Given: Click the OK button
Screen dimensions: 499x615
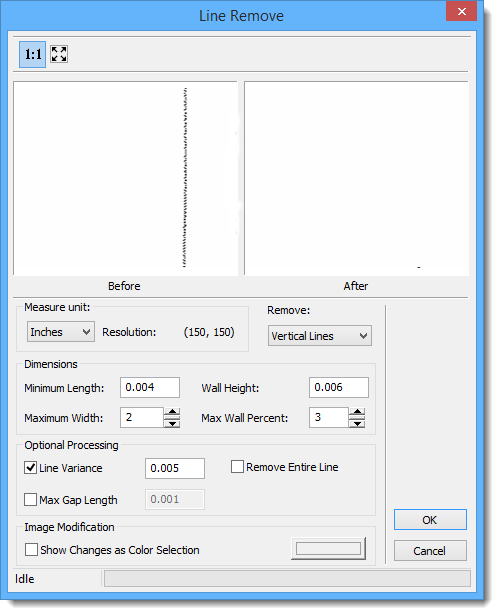Looking at the screenshot, I should [430, 520].
